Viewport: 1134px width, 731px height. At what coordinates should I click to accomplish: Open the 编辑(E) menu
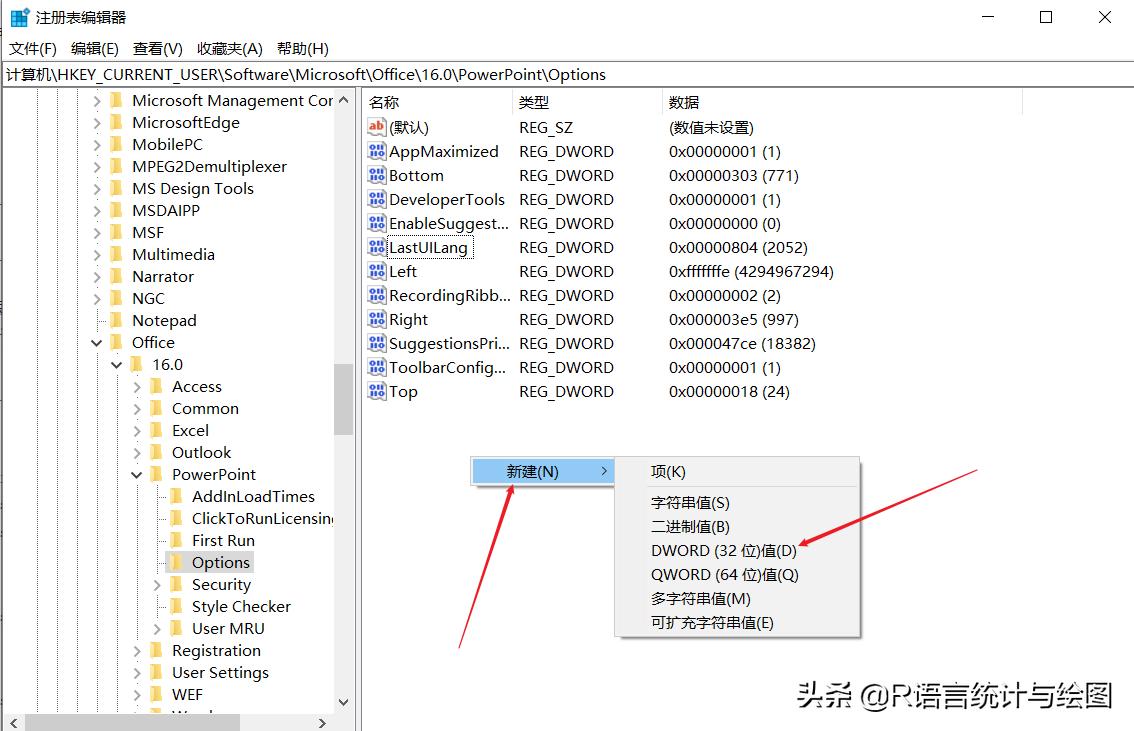95,48
